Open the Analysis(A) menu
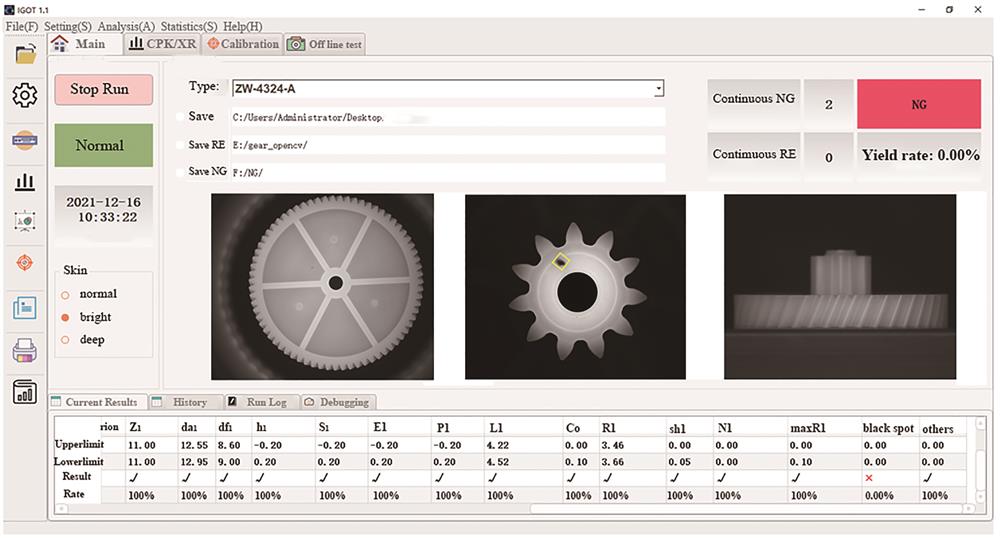This screenshot has width=1000, height=540. pos(126,26)
